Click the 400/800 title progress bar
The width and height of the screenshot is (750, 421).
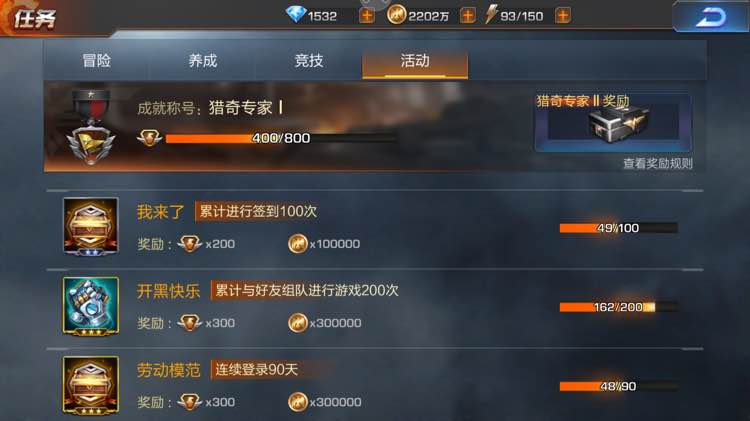281,139
